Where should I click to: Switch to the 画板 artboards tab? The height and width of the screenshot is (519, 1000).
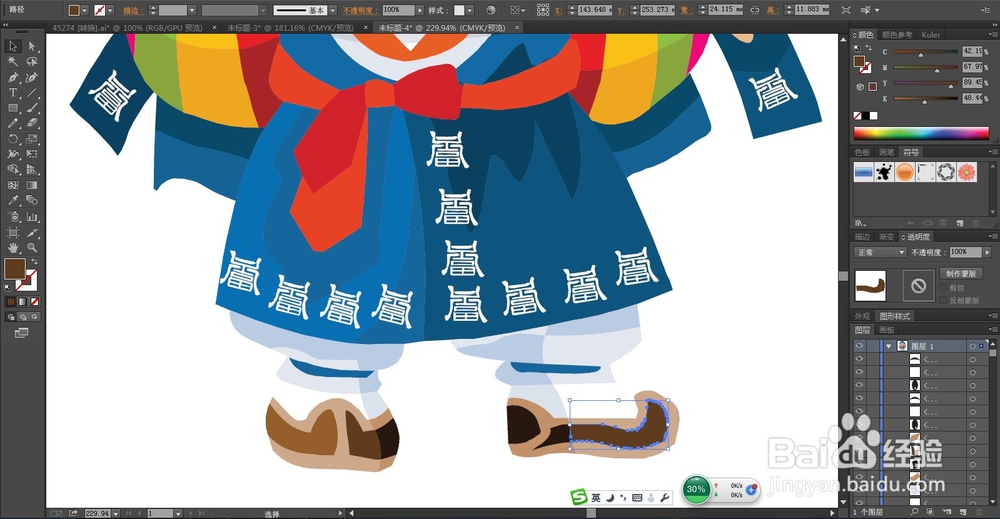[886, 330]
